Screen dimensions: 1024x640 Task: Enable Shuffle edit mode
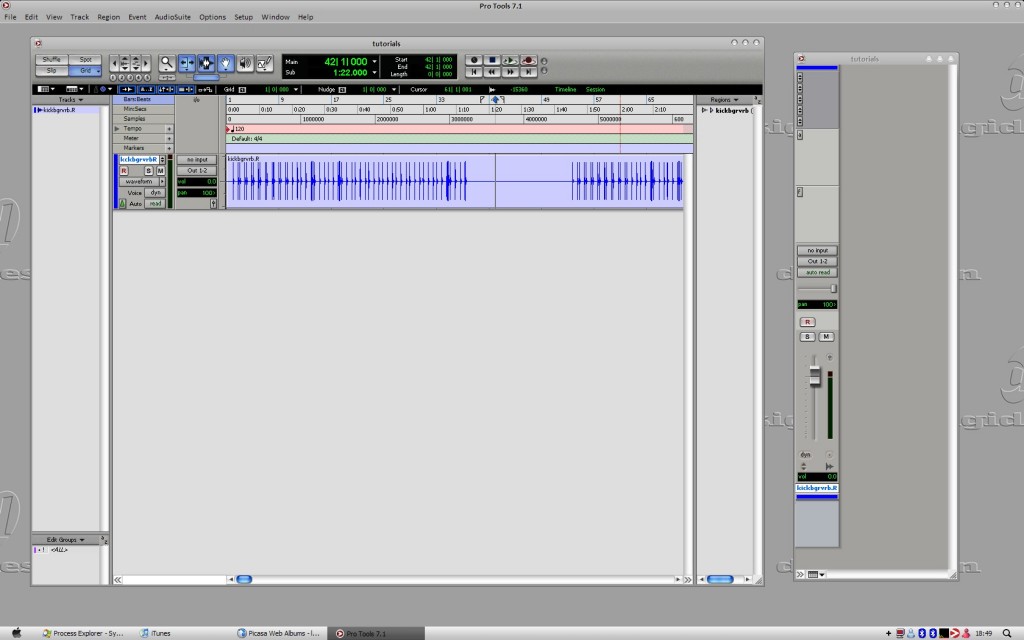coord(51,60)
